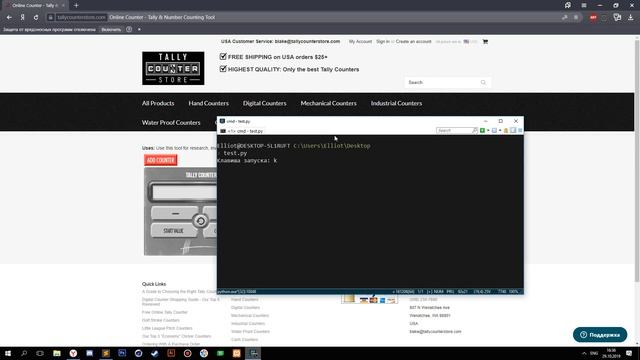Click the lock icon in cmd toolbar
This screenshot has width=640, height=360.
tap(506, 131)
